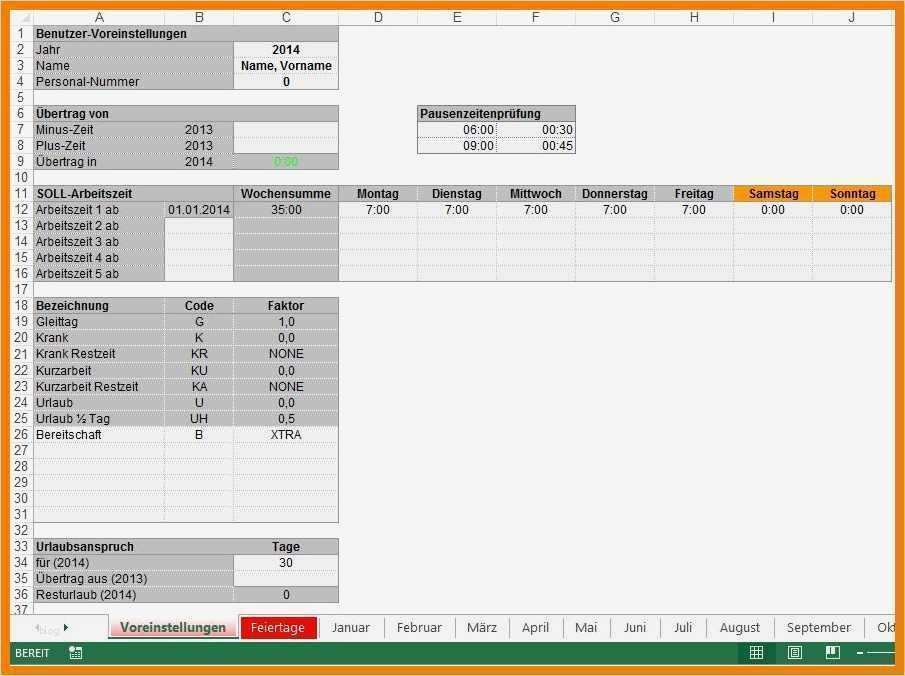Screen dimensions: 905x676
Task: Click the Name, Vorname cell
Action: pyautogui.click(x=286, y=66)
